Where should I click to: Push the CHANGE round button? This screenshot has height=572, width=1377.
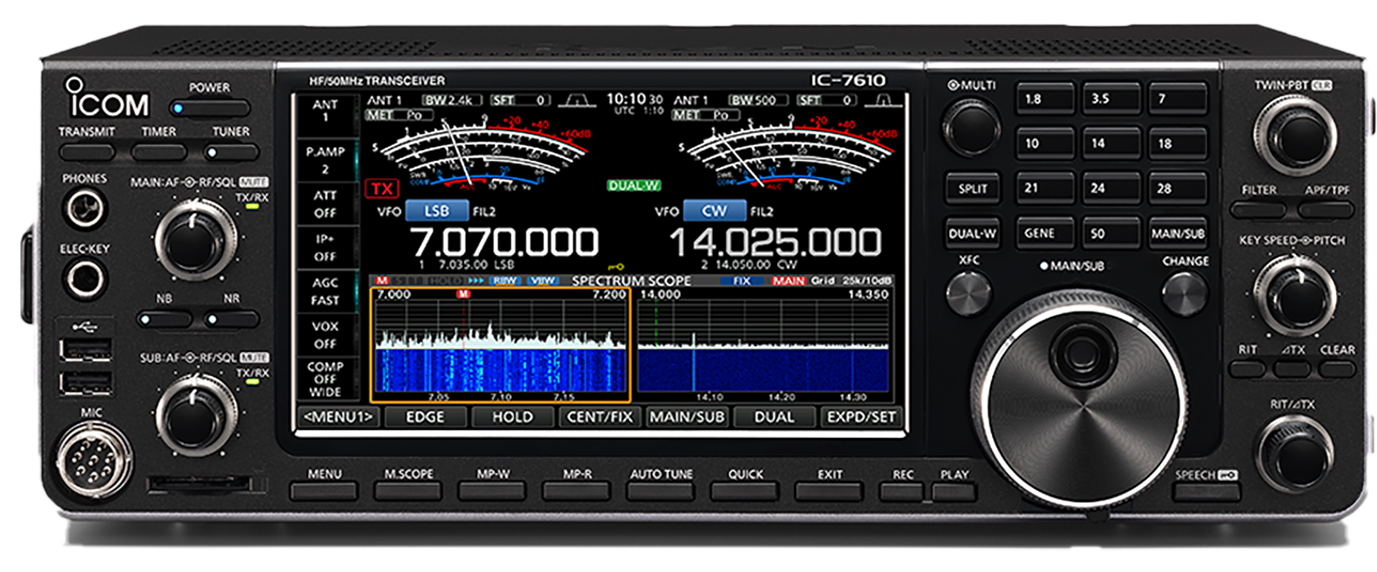pyautogui.click(x=1185, y=293)
